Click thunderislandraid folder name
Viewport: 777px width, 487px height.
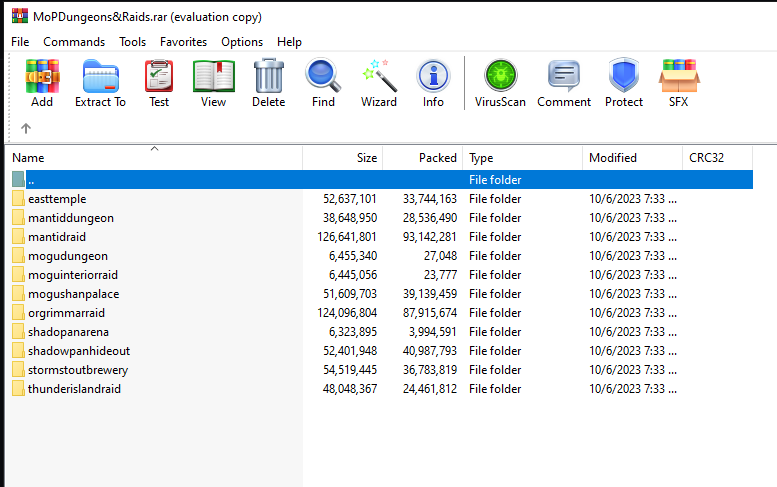pyautogui.click(x=74, y=389)
